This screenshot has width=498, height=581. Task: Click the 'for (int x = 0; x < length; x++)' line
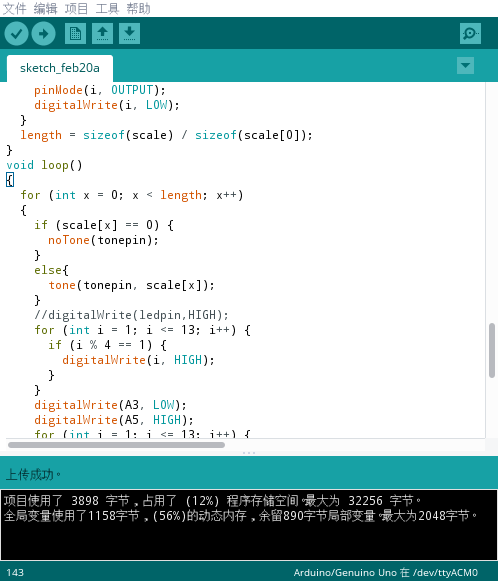pyautogui.click(x=132, y=195)
